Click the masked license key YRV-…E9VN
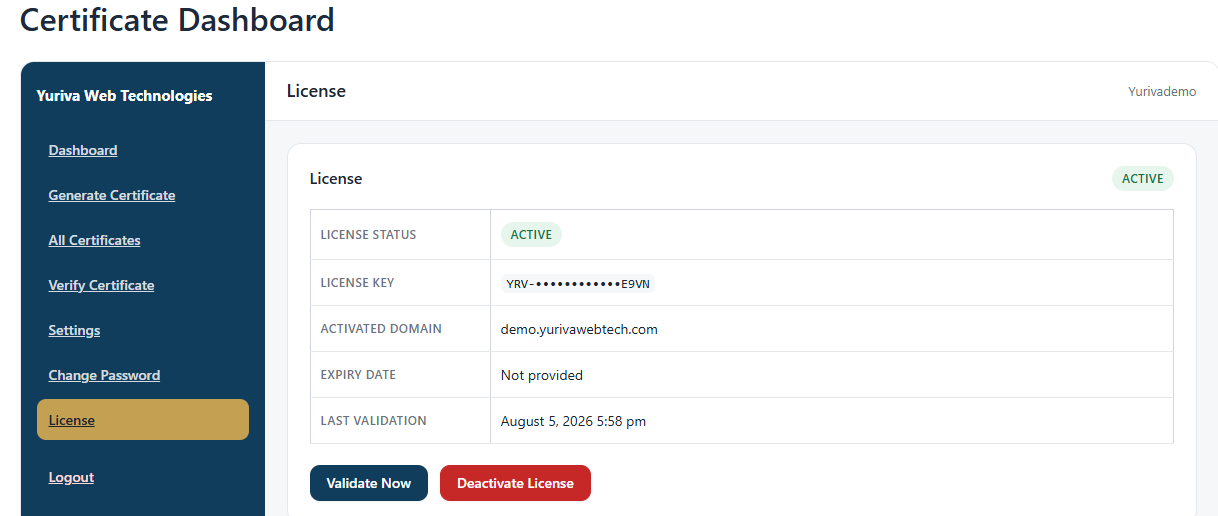The width and height of the screenshot is (1218, 516). tap(578, 283)
